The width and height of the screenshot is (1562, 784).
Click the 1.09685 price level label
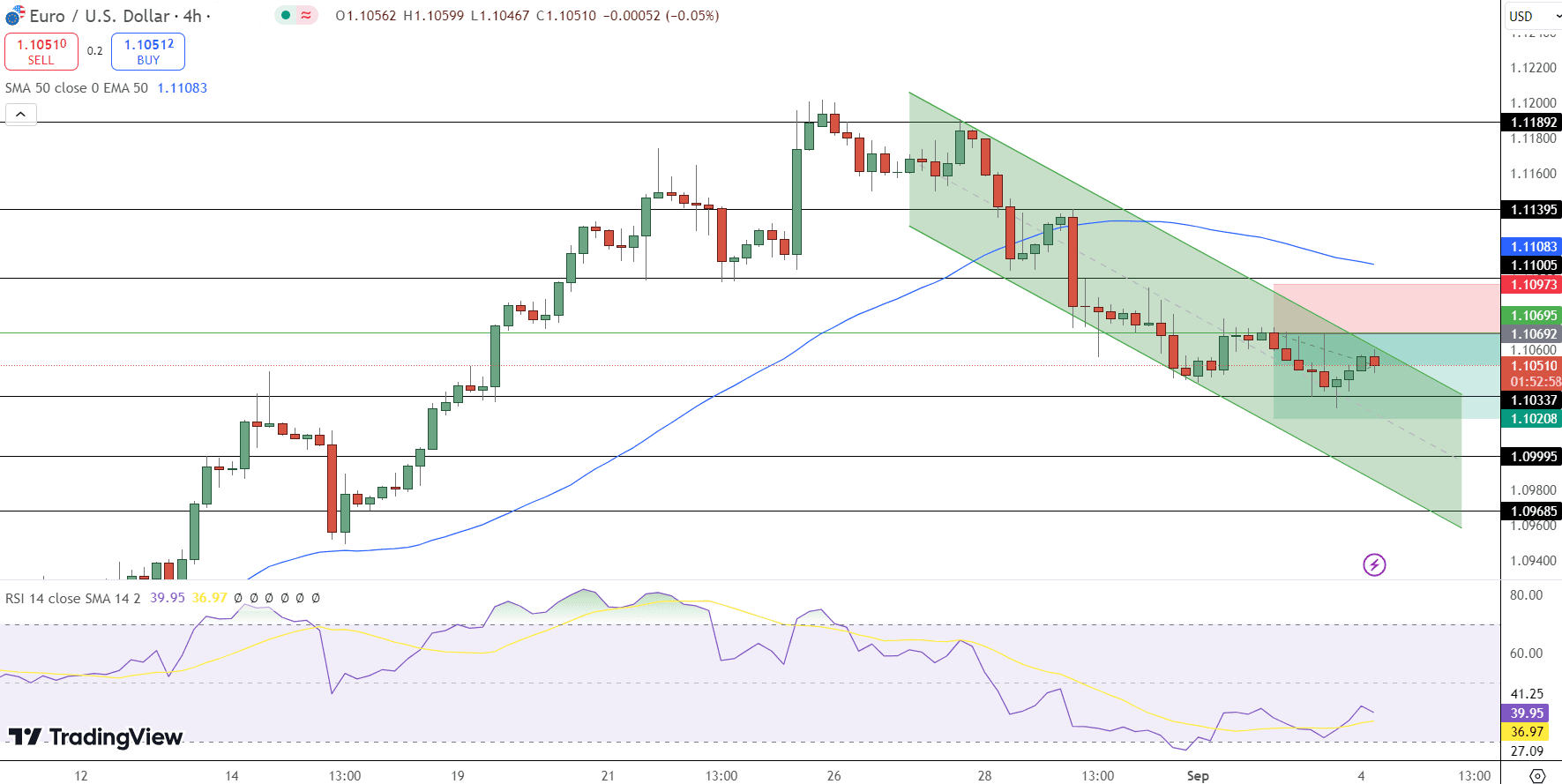[1531, 511]
